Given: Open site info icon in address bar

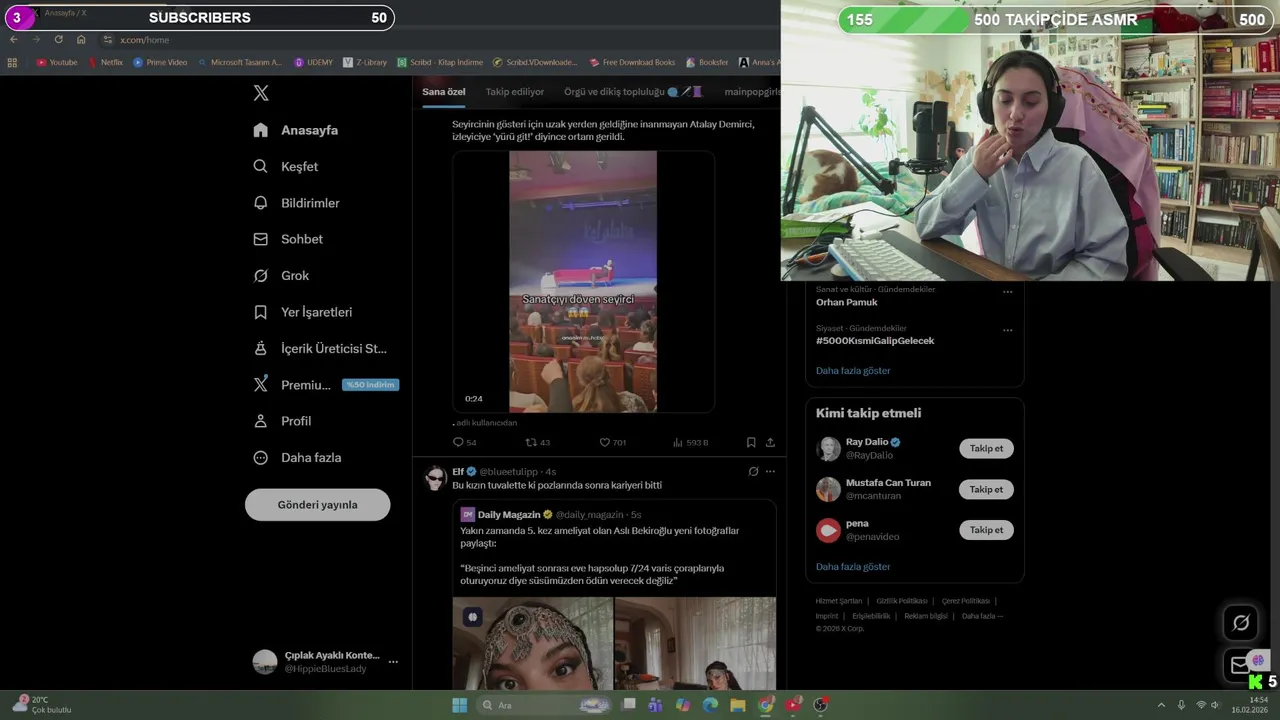Looking at the screenshot, I should click(x=108, y=40).
